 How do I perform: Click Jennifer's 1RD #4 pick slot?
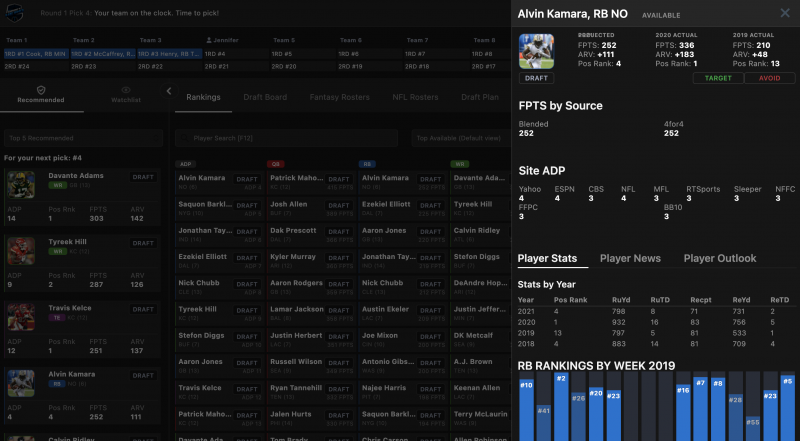click(x=236, y=54)
